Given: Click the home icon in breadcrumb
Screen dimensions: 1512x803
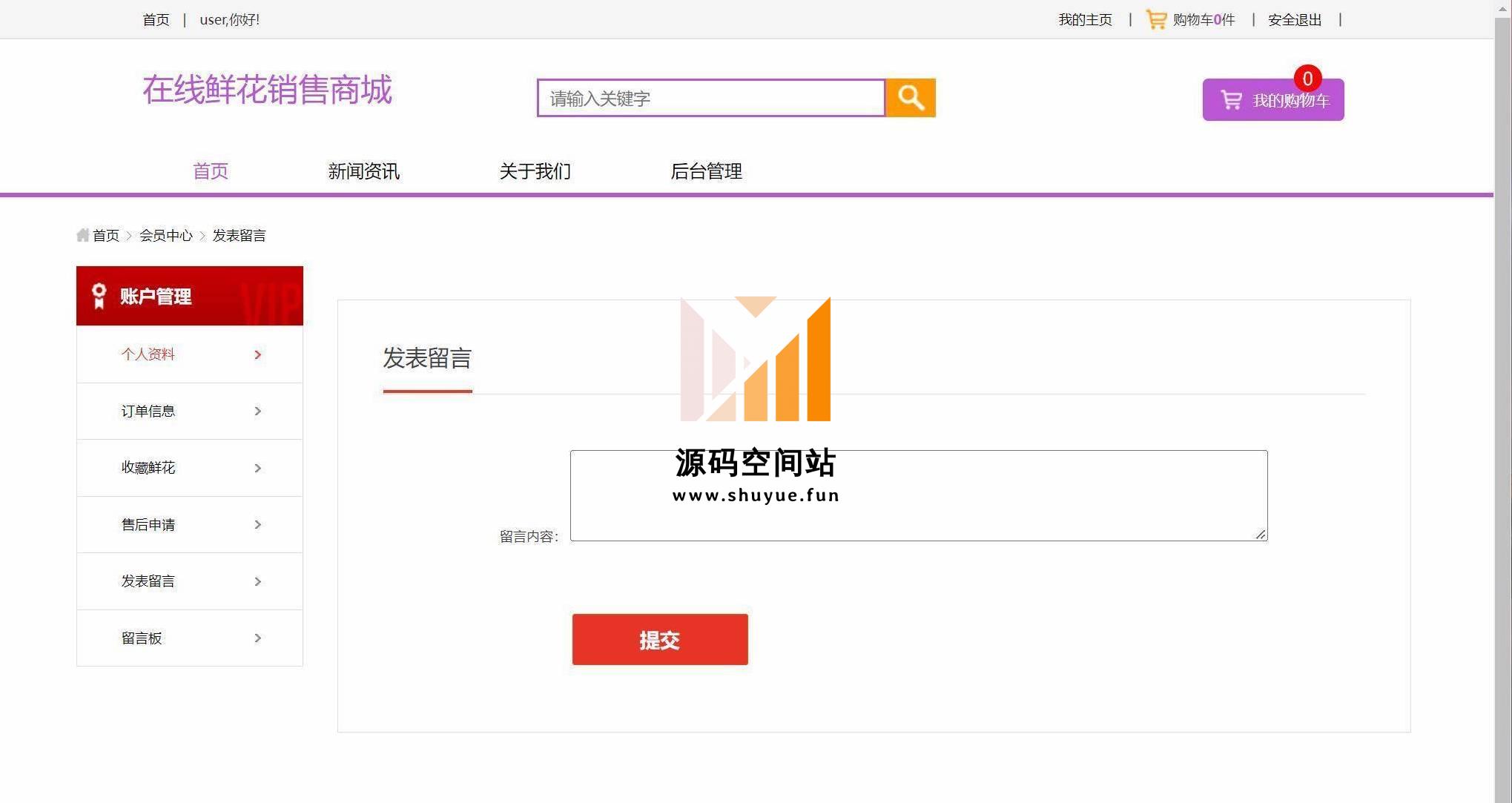Looking at the screenshot, I should point(83,235).
